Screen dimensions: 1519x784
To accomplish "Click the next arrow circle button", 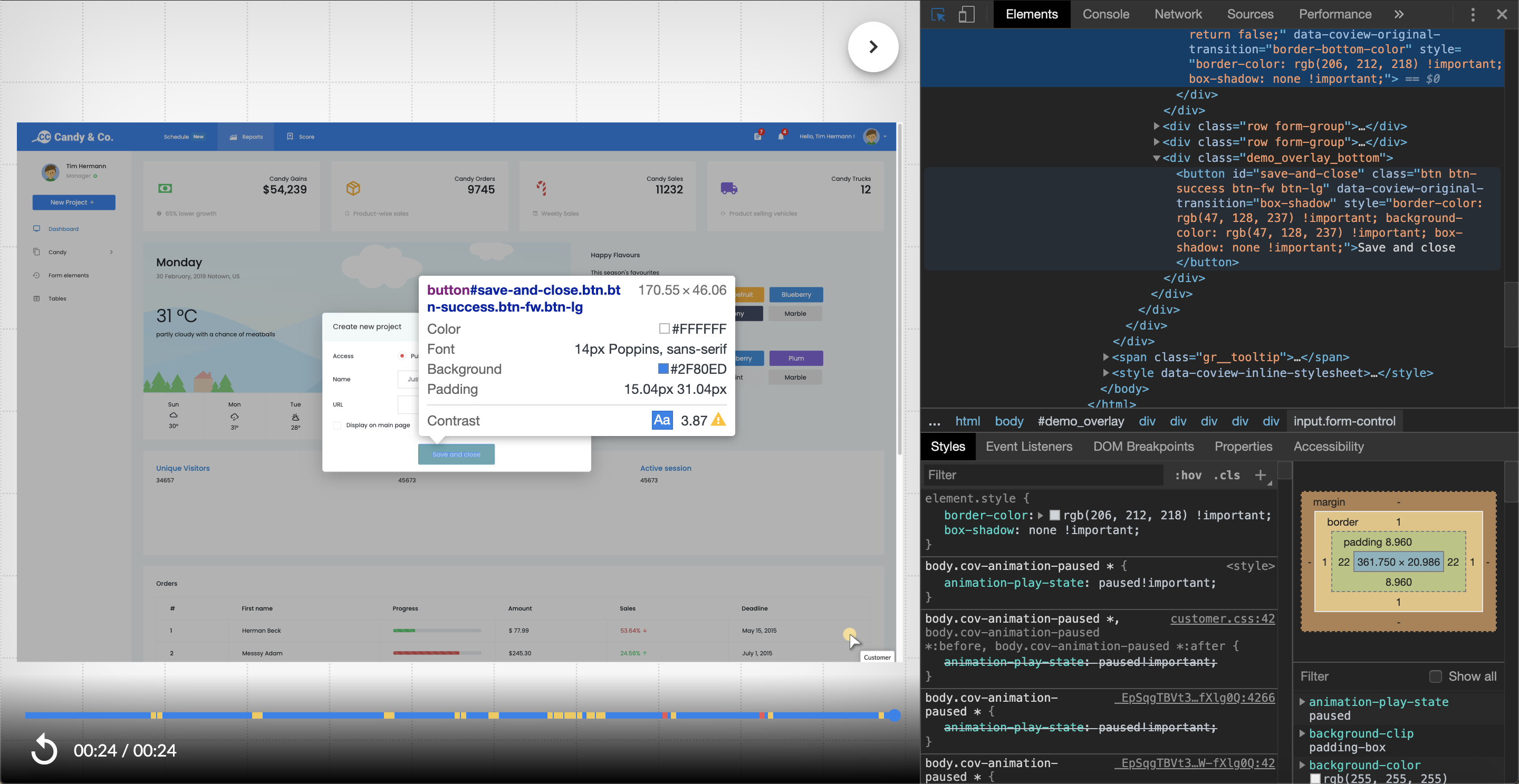I will [x=873, y=47].
